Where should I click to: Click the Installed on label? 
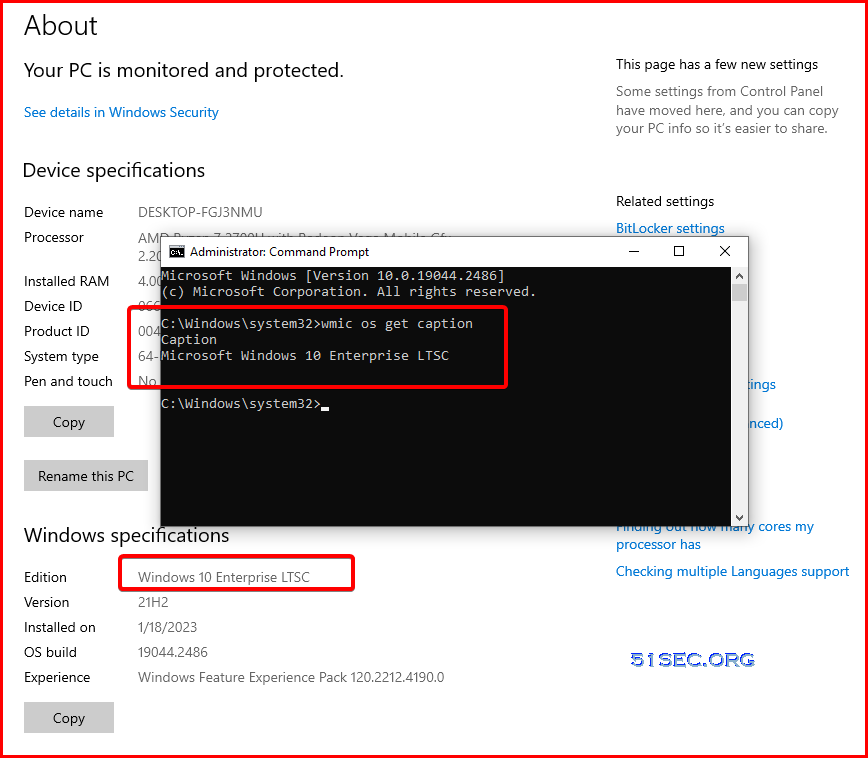coord(59,627)
